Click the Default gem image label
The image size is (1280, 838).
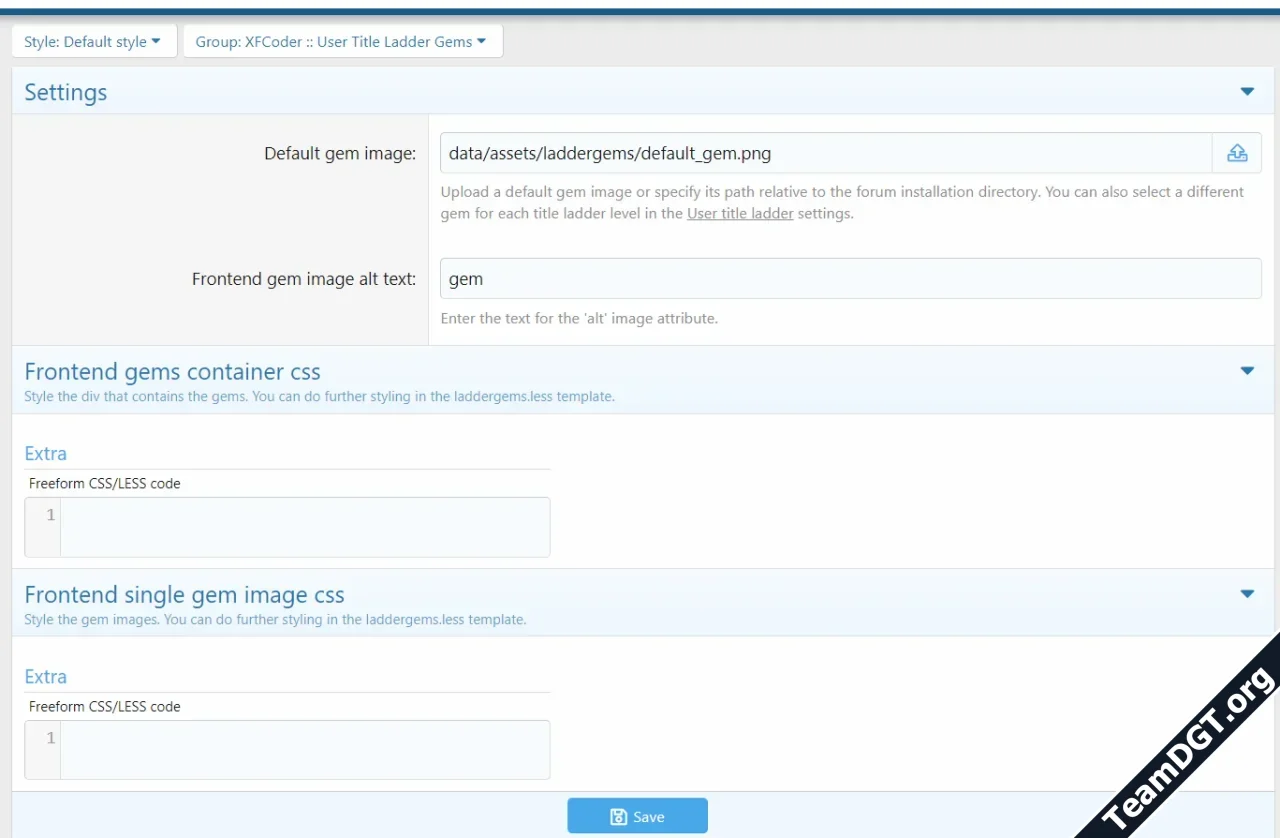[x=340, y=153]
